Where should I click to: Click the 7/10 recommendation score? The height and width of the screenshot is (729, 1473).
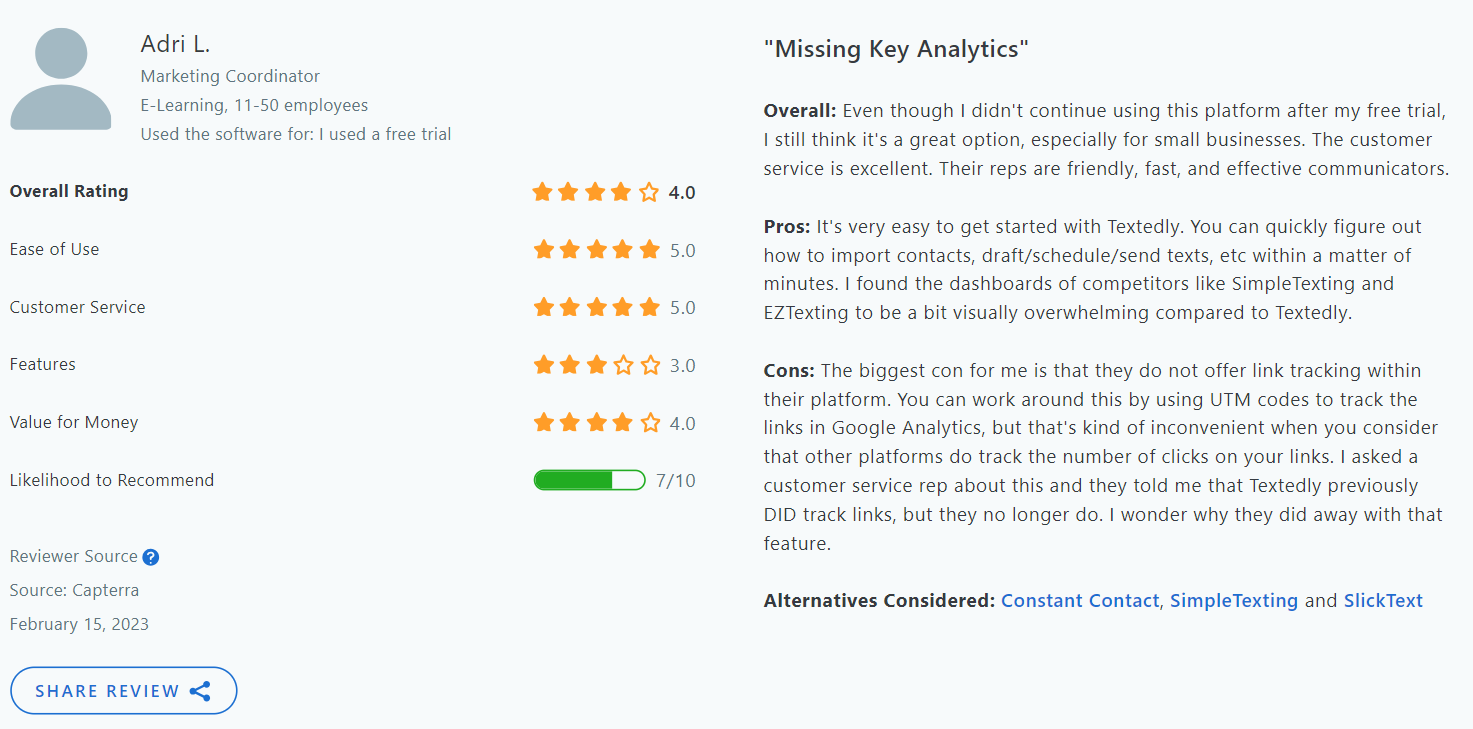pos(676,481)
